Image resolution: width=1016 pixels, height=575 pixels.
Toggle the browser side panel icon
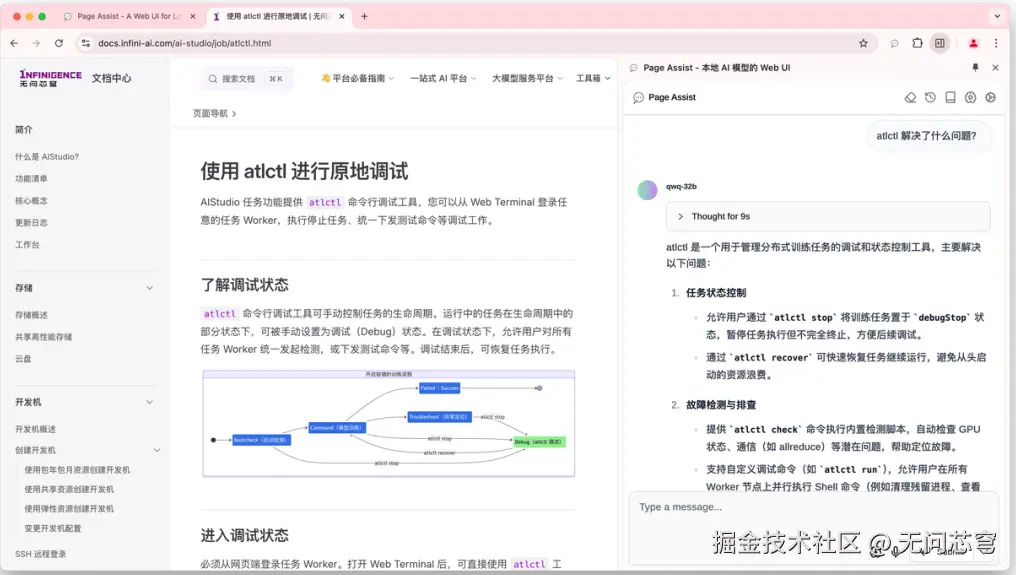[x=940, y=43]
